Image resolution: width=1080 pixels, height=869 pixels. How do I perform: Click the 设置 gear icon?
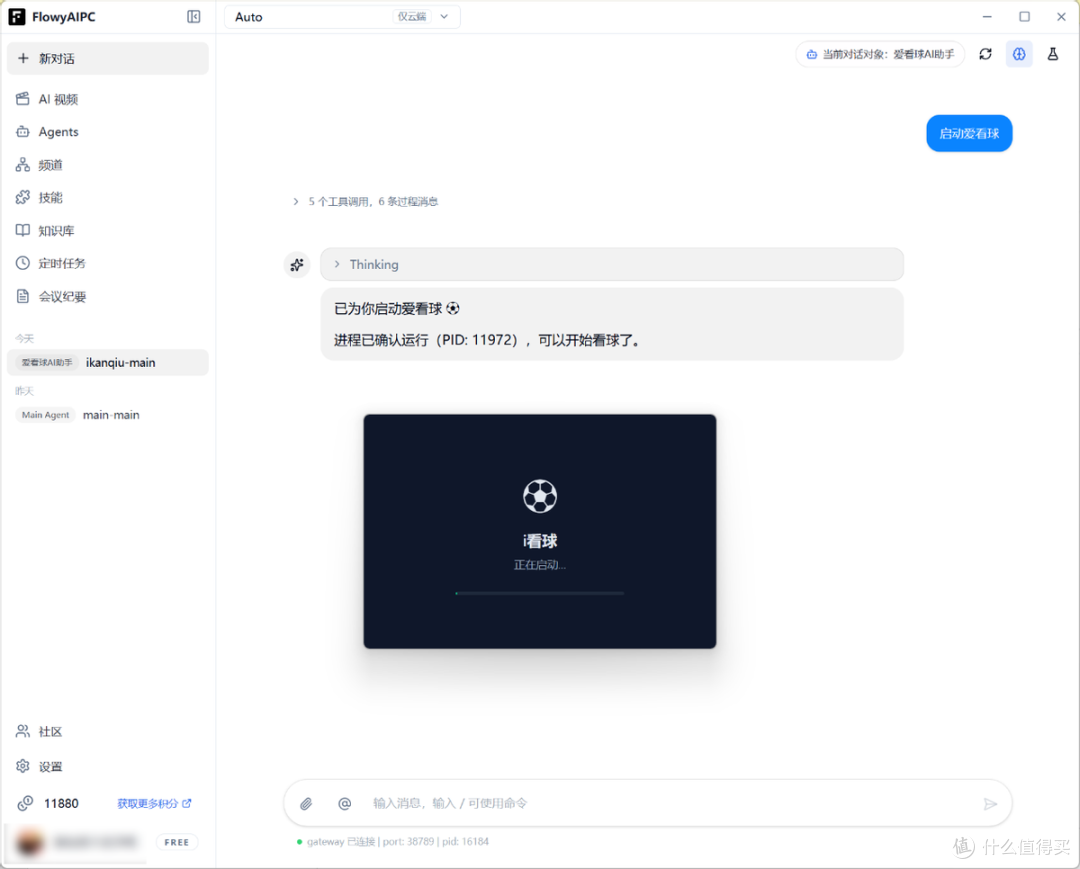click(23, 766)
